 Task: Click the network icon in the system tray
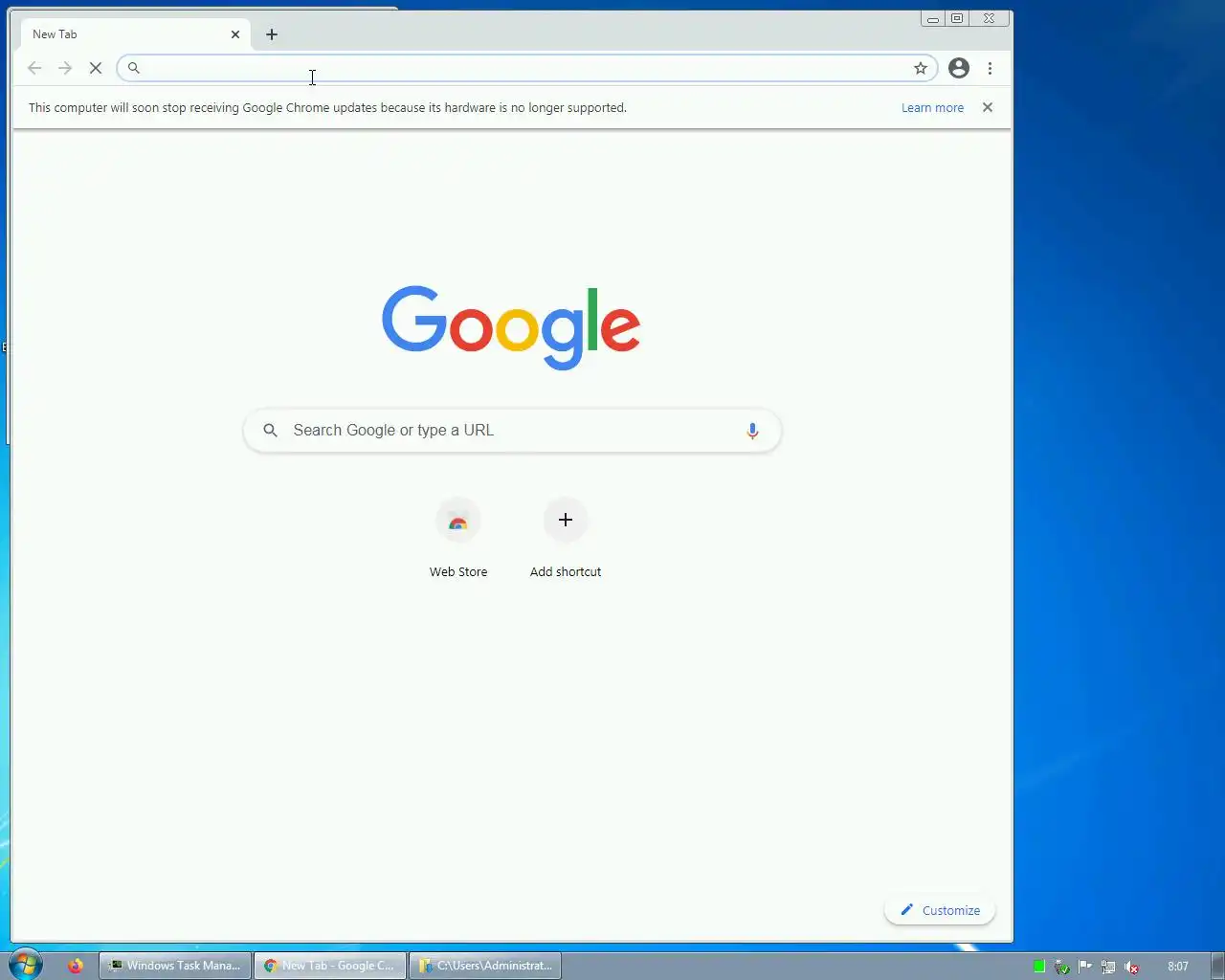[1108, 967]
